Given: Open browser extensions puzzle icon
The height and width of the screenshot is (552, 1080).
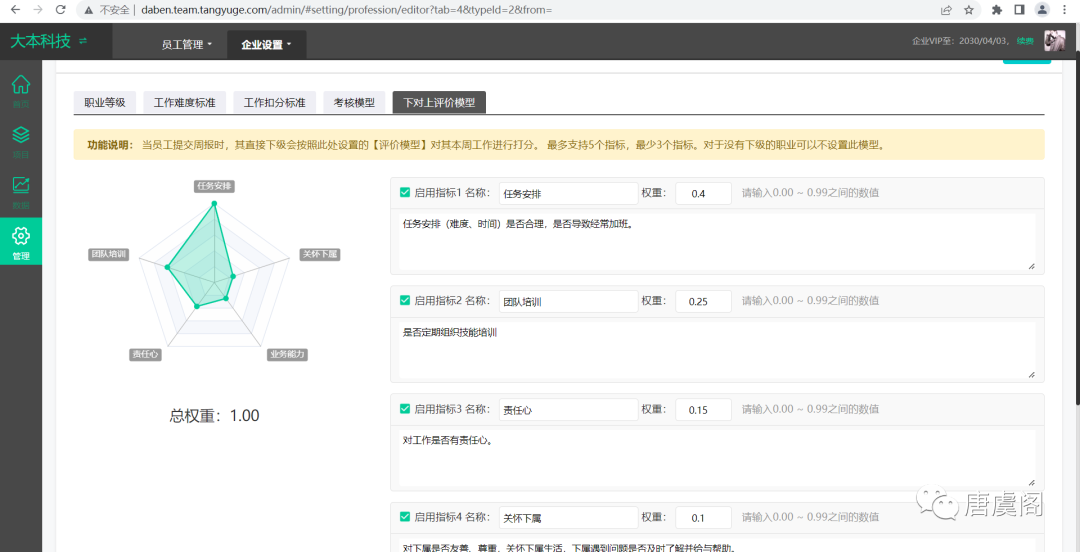Looking at the screenshot, I should click(997, 10).
